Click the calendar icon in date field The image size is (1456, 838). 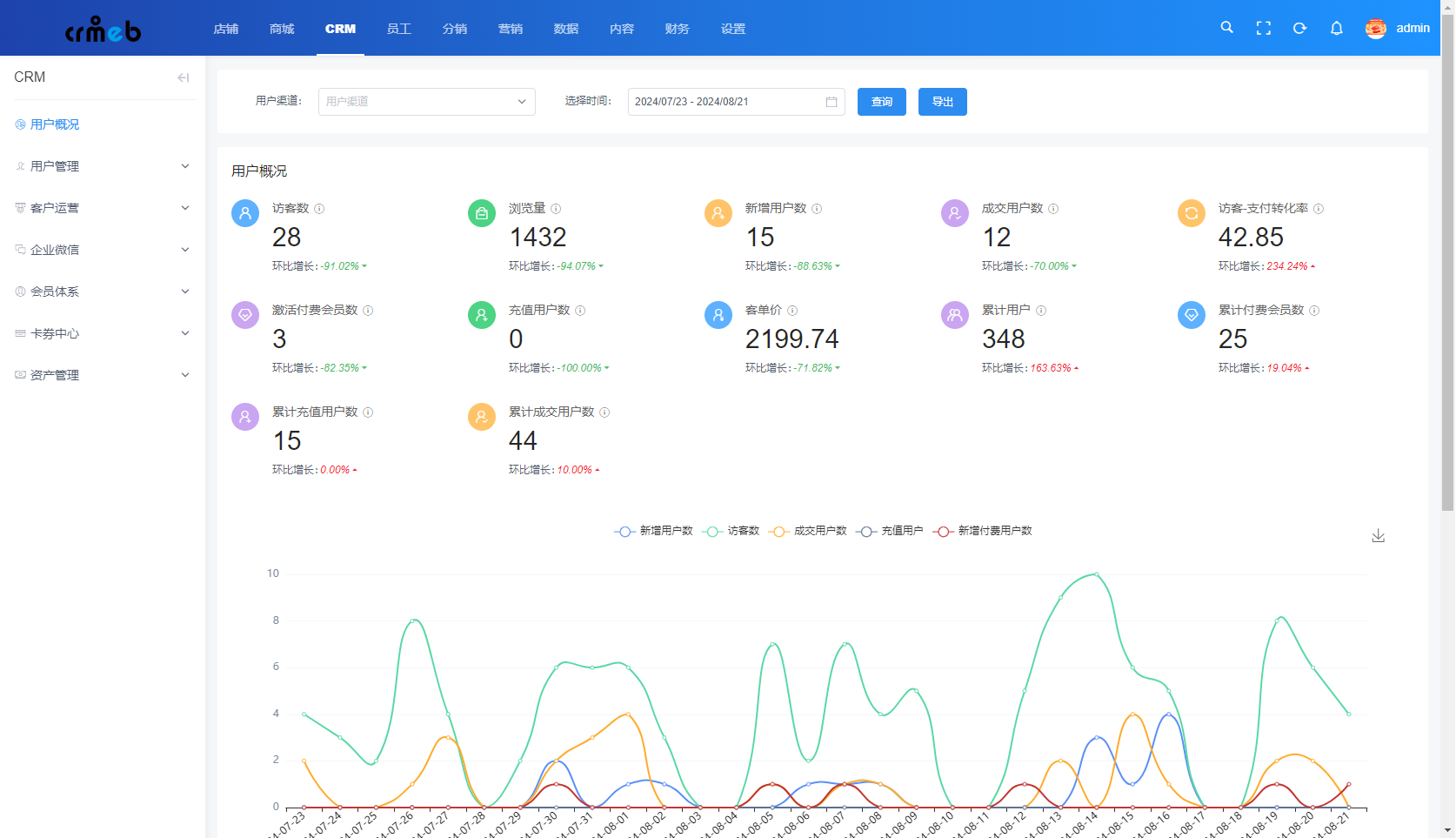coord(832,102)
